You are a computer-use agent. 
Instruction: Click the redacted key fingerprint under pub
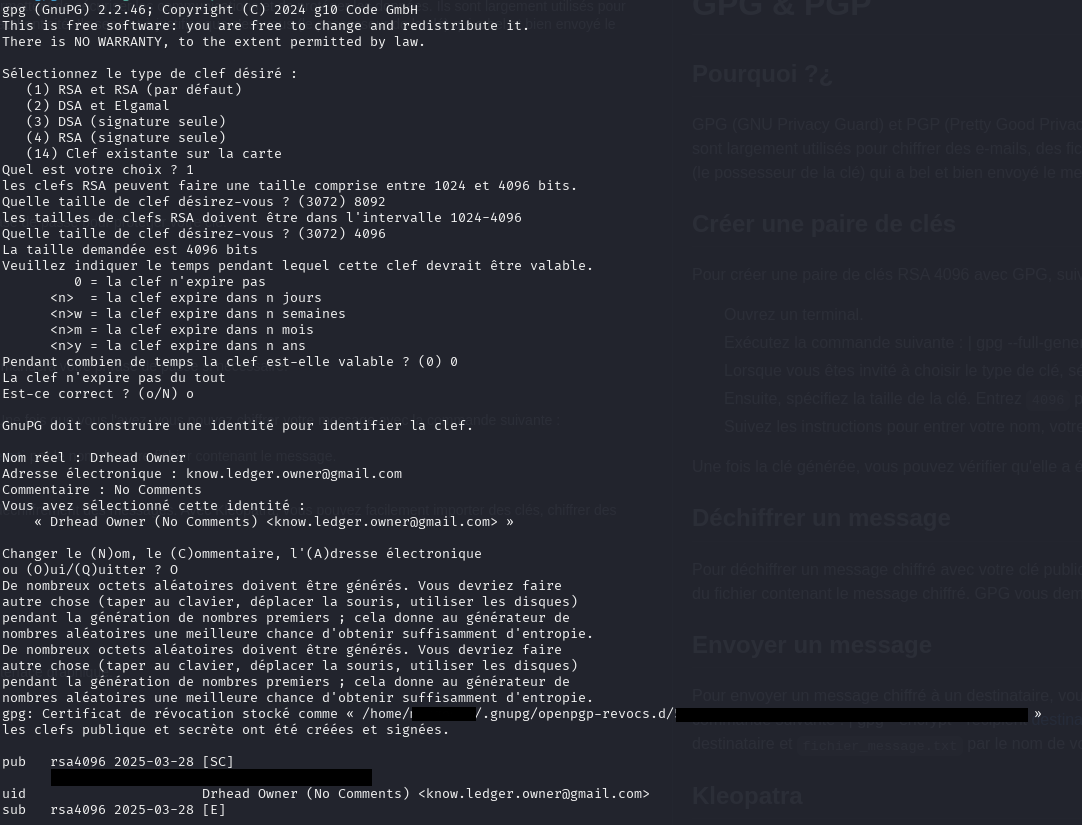click(x=211, y=777)
